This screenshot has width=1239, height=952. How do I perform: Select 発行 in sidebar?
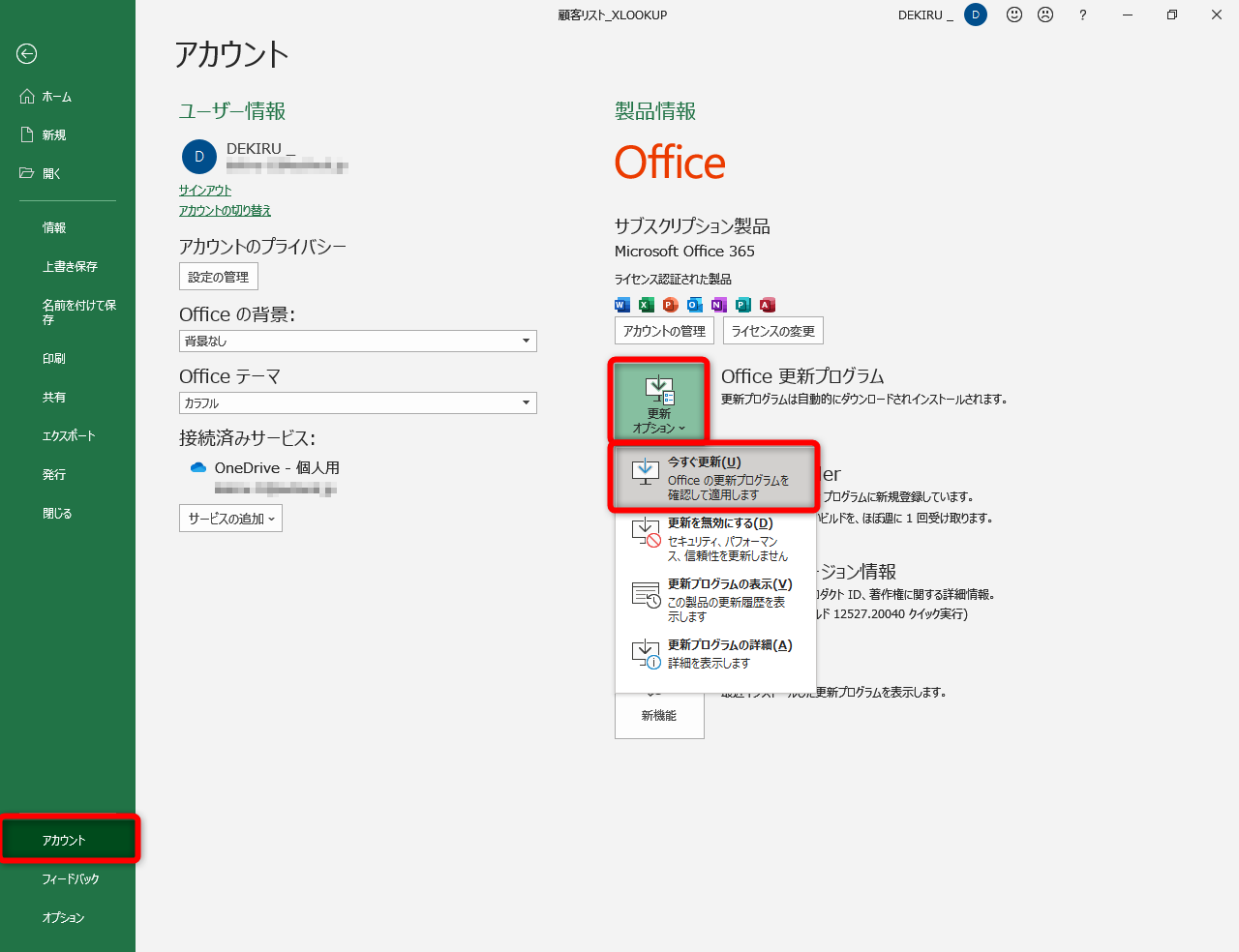tap(68, 475)
